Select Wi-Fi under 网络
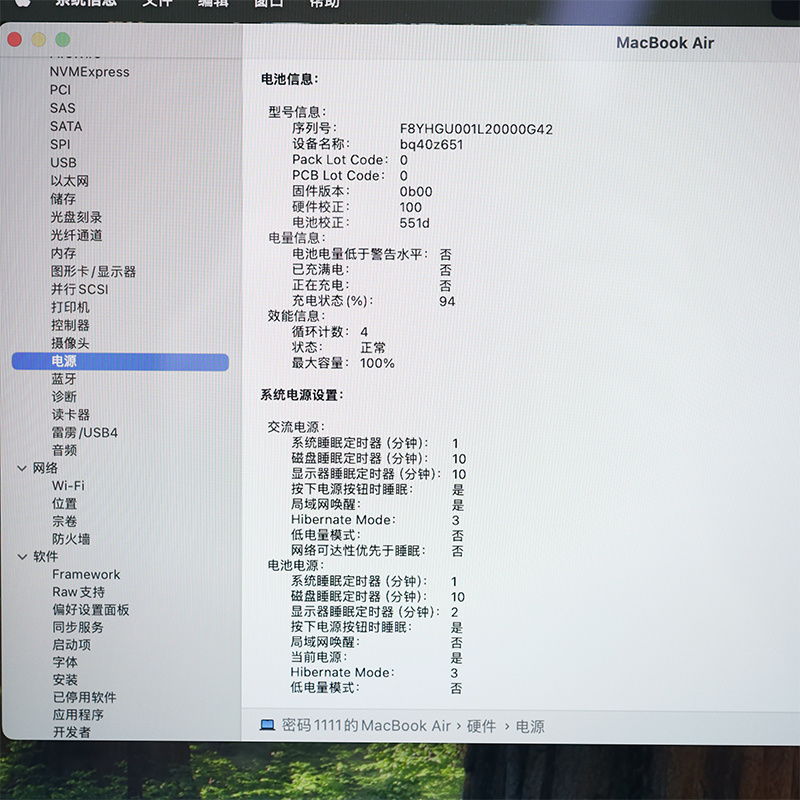The height and width of the screenshot is (800, 800). click(68, 486)
